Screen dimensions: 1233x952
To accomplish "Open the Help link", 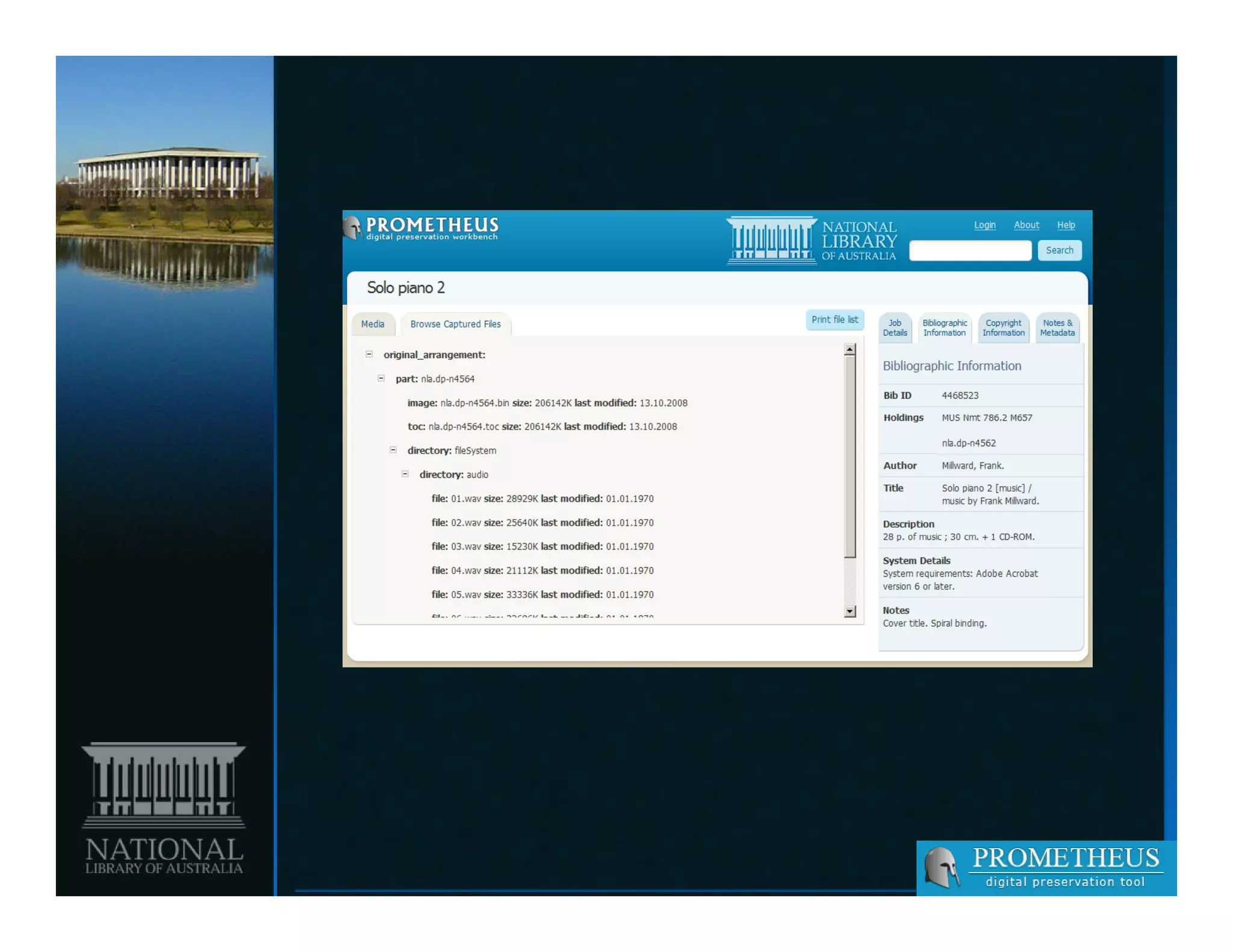I will (1066, 225).
